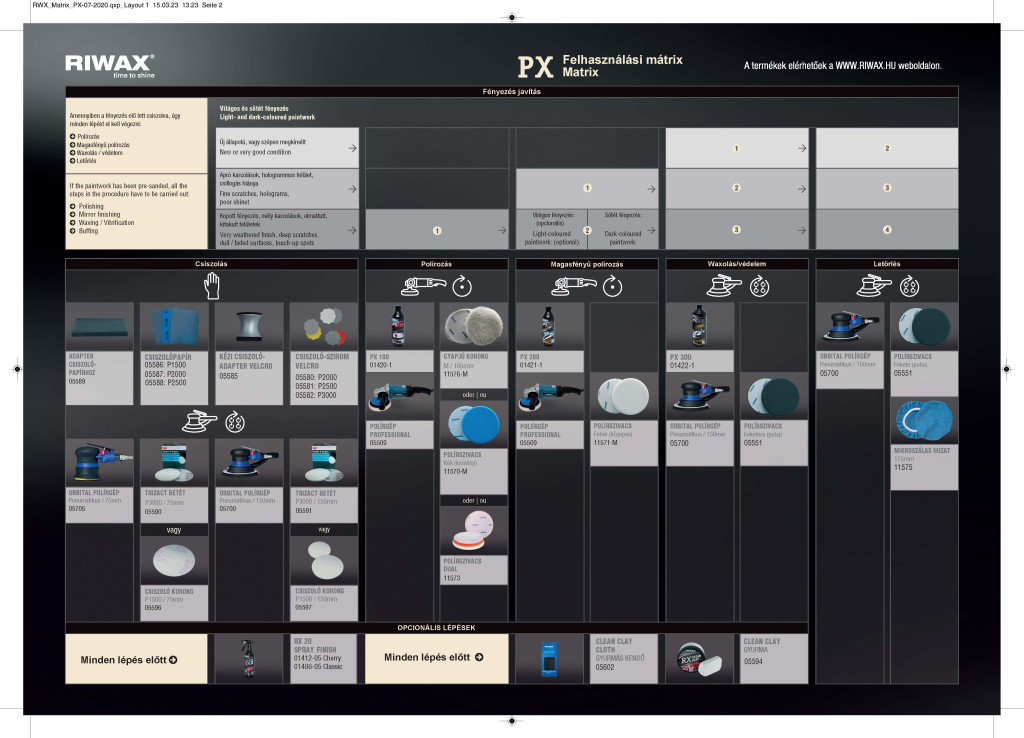Open the PX 200 bottle image
This screenshot has width=1024, height=738.
tap(549, 326)
